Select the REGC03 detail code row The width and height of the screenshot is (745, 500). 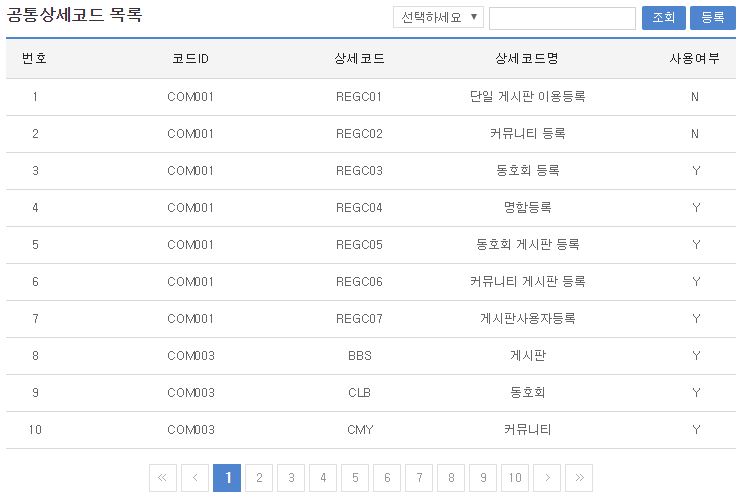(359, 171)
